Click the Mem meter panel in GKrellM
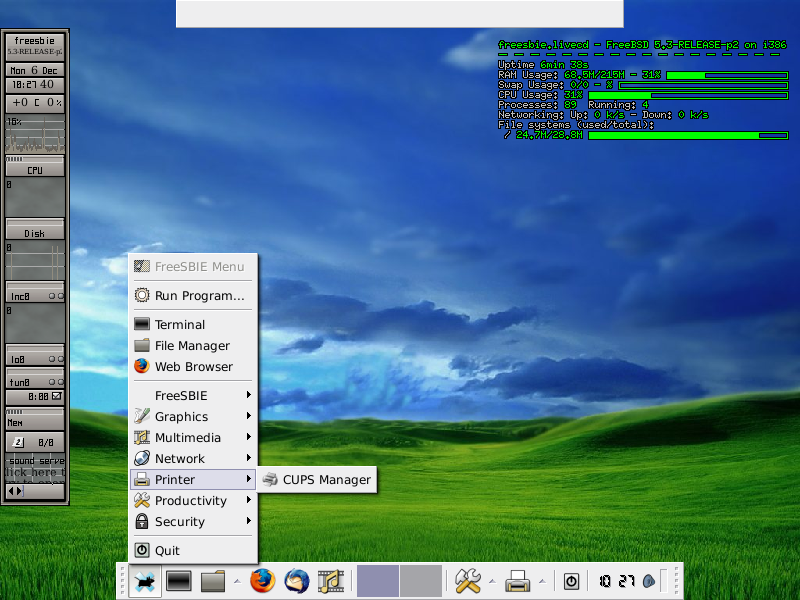This screenshot has height=600, width=800. (x=35, y=419)
